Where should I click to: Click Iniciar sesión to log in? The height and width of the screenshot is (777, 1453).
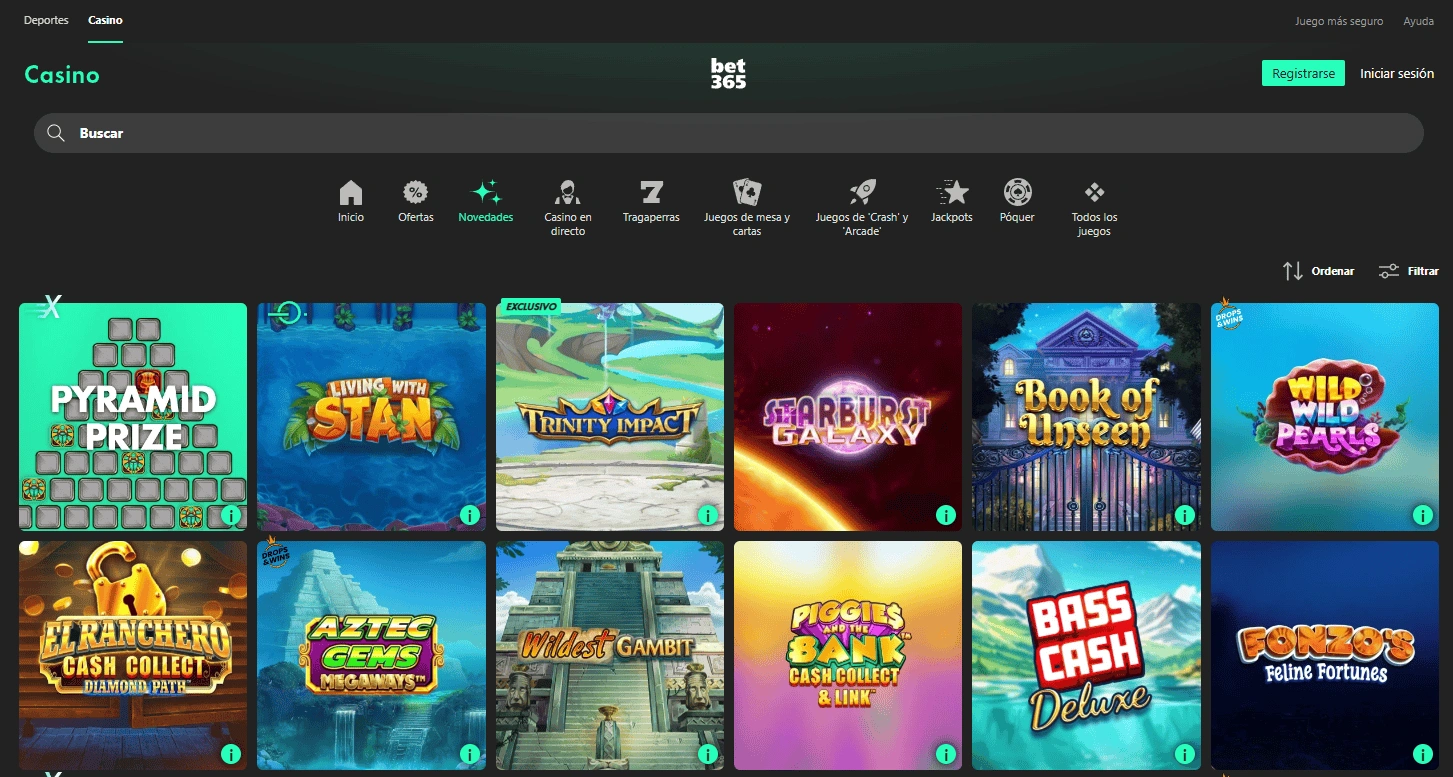1397,74
